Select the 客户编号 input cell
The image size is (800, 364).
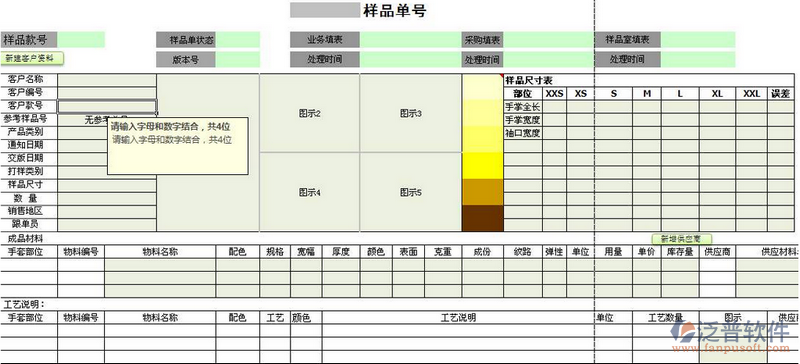pos(107,93)
